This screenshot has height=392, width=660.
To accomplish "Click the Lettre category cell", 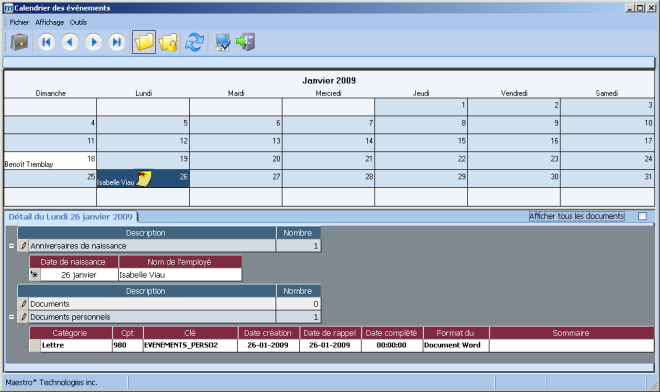I will click(x=76, y=345).
